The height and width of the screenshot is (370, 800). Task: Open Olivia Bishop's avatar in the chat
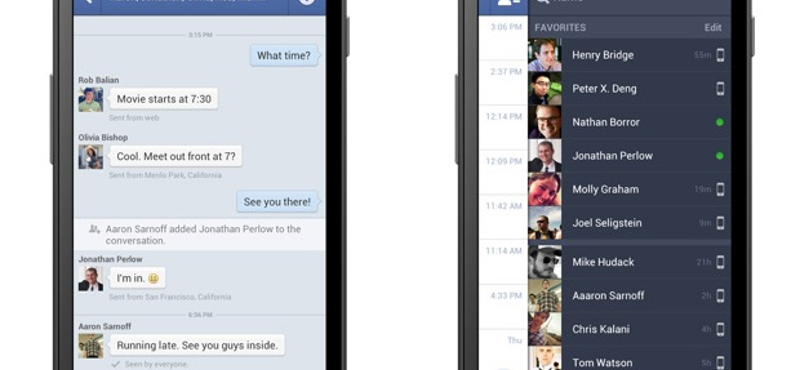coord(90,157)
